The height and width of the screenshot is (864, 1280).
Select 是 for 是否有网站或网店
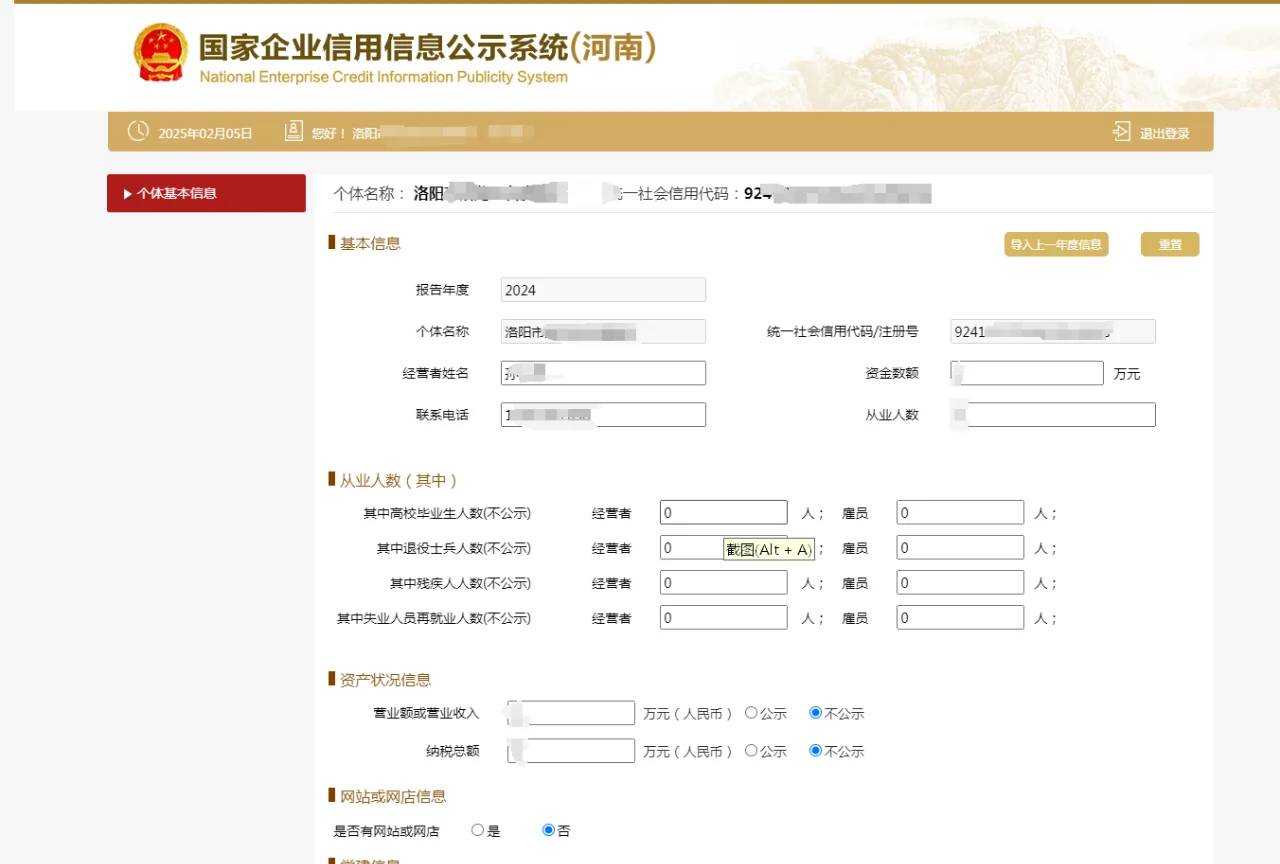pyautogui.click(x=477, y=830)
